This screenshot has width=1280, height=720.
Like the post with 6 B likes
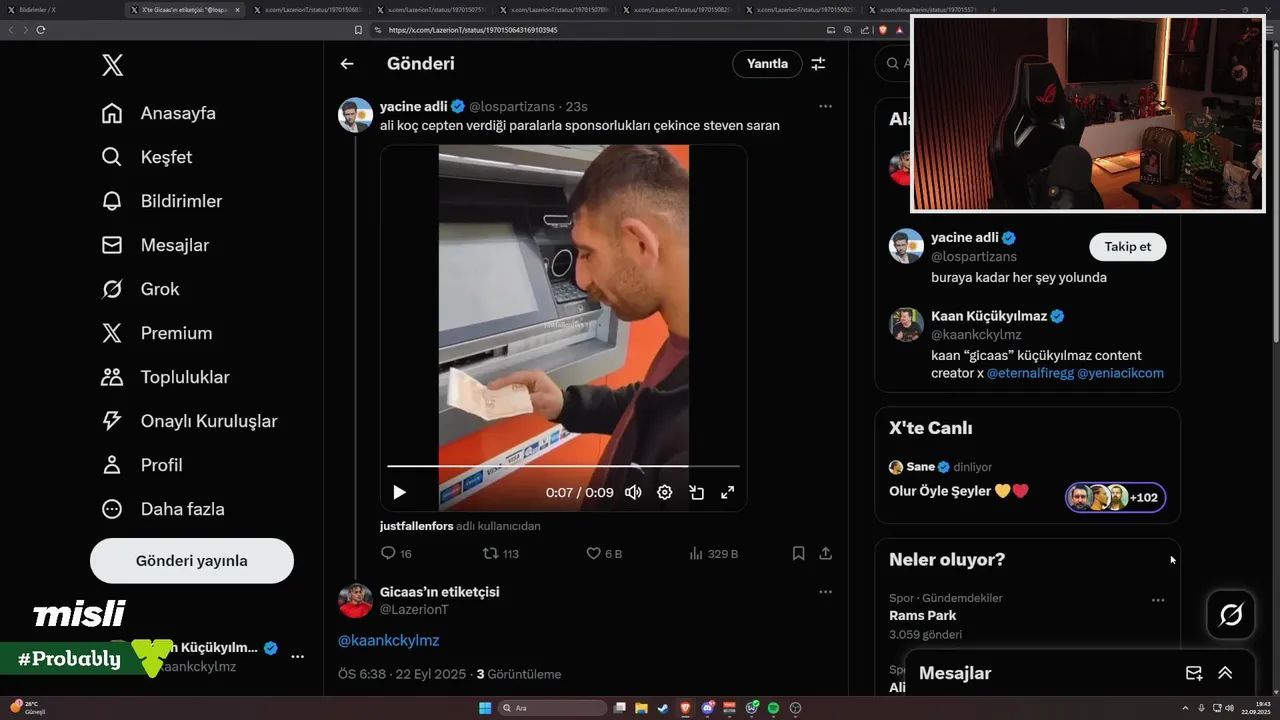(604, 553)
